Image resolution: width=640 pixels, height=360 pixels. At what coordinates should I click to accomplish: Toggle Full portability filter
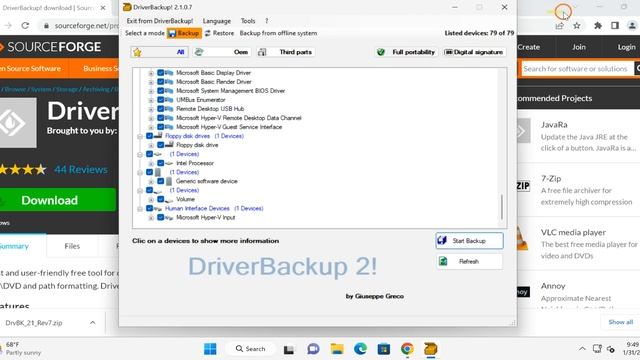click(x=406, y=52)
